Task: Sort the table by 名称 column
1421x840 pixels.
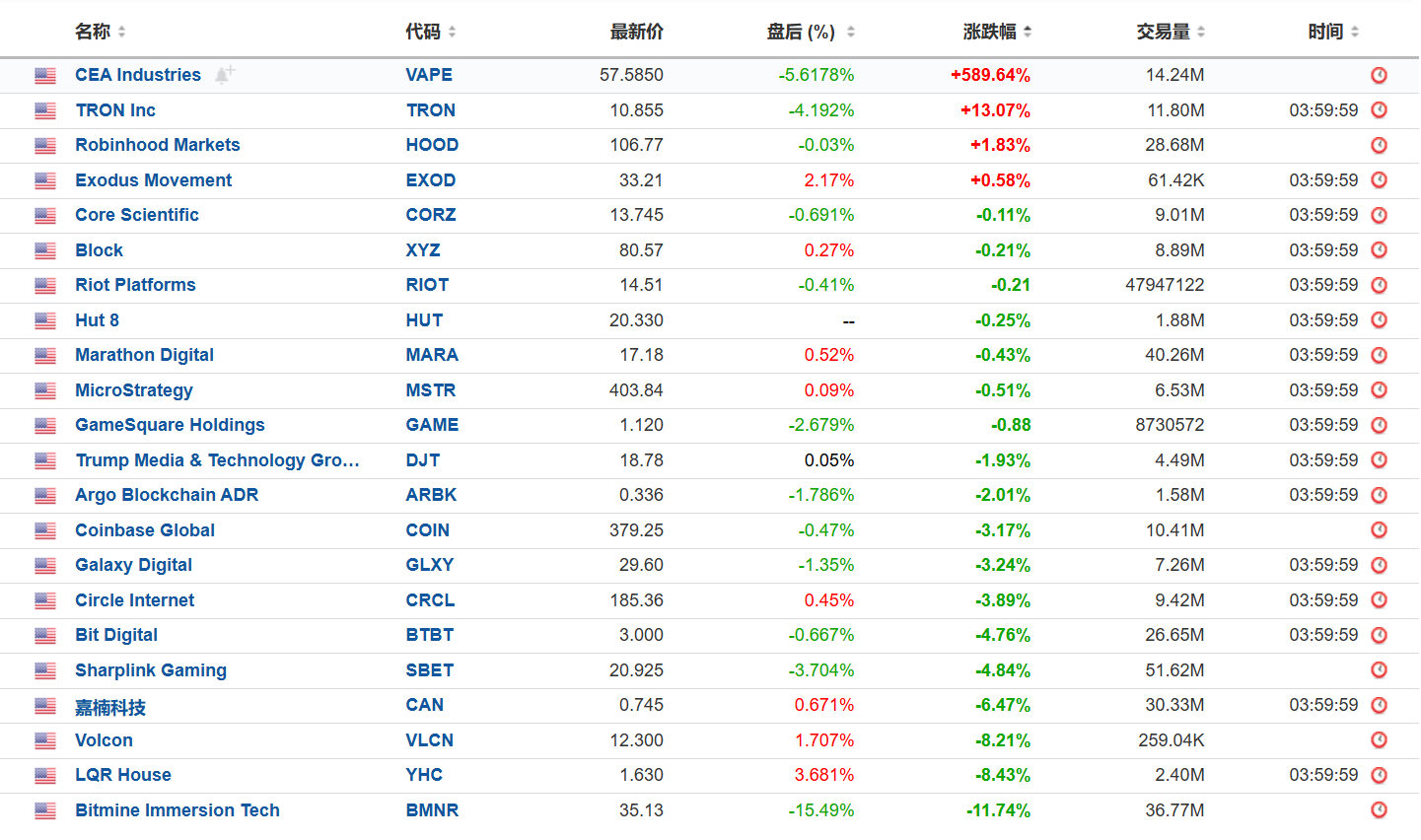Action: [100, 32]
